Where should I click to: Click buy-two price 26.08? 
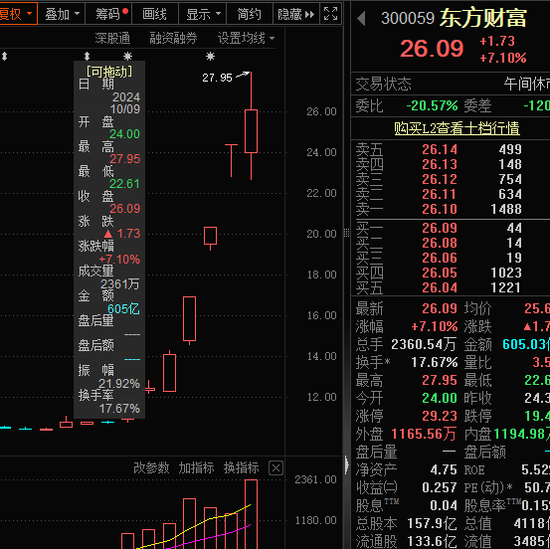click(440, 243)
